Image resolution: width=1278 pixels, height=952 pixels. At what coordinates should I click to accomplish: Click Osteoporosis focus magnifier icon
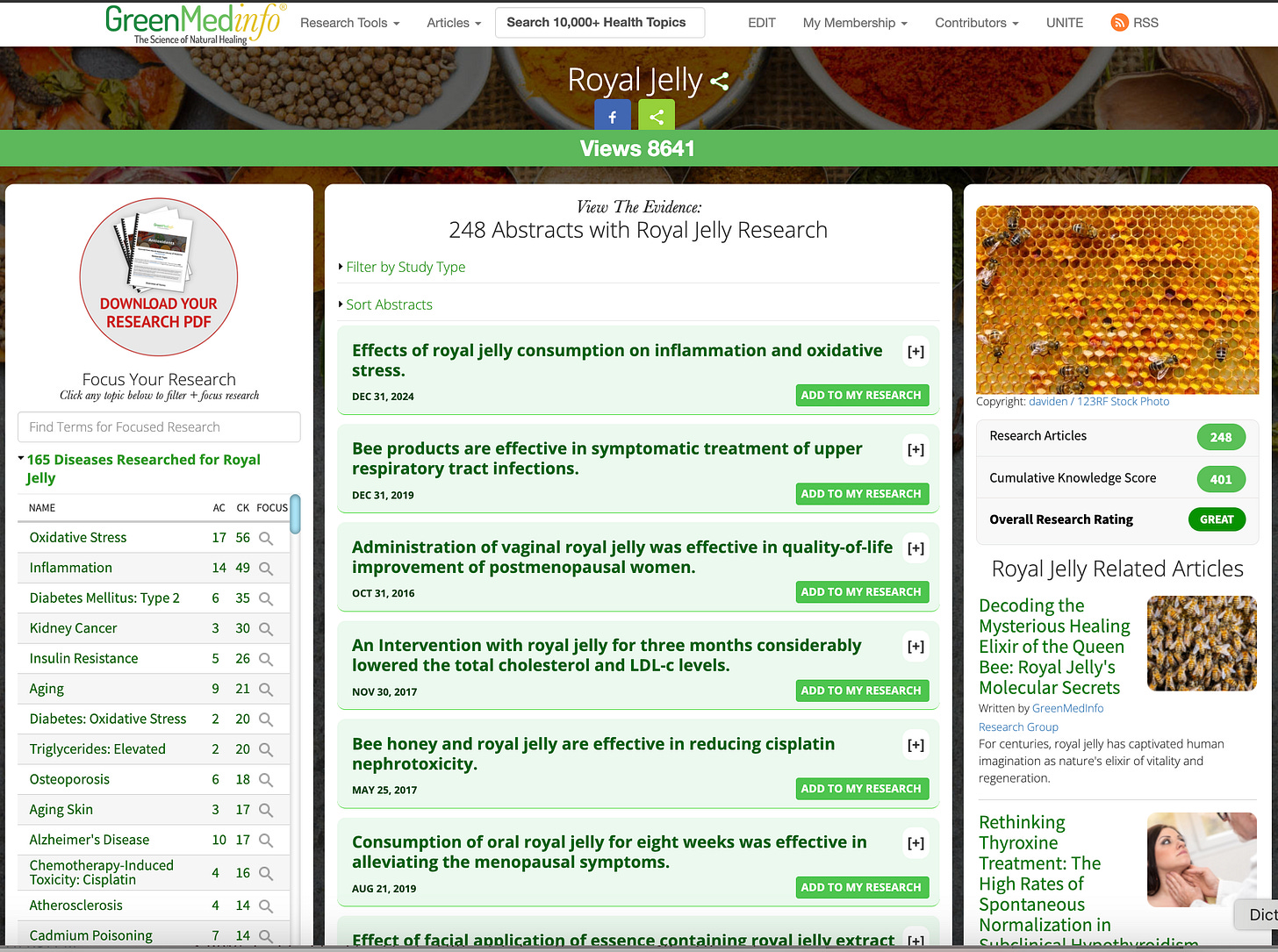coord(266,780)
